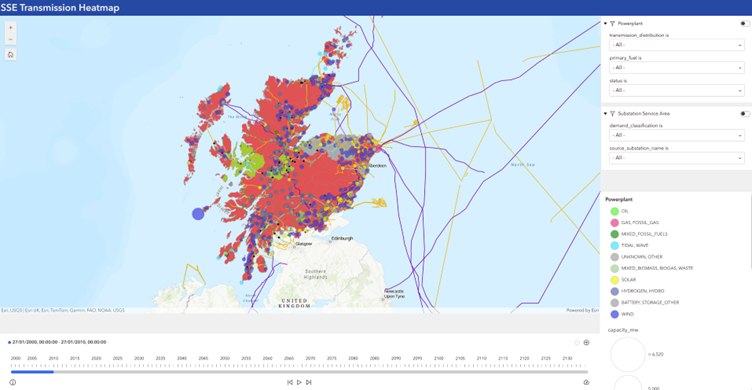Image resolution: width=752 pixels, height=390 pixels.
Task: Step to next time interval
Action: click(x=309, y=382)
